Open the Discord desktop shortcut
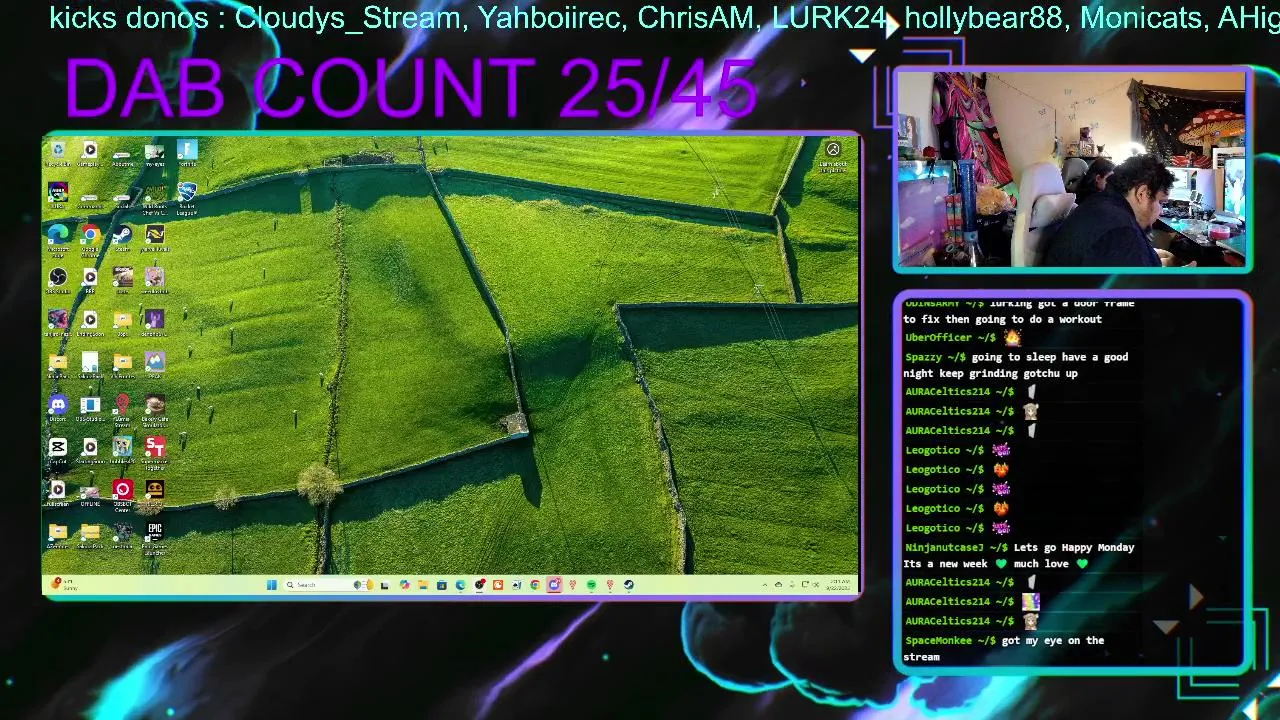The height and width of the screenshot is (720, 1280). [x=58, y=408]
